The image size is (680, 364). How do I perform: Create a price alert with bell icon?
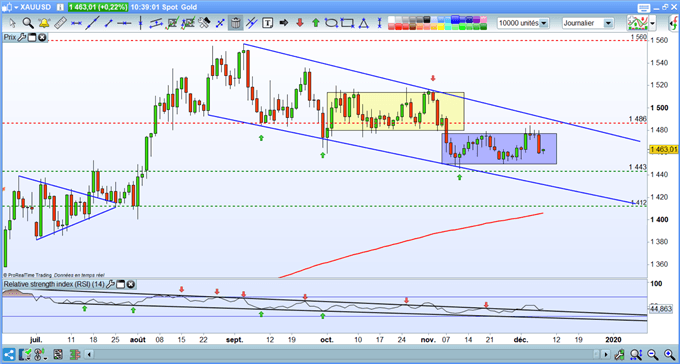(x=44, y=23)
